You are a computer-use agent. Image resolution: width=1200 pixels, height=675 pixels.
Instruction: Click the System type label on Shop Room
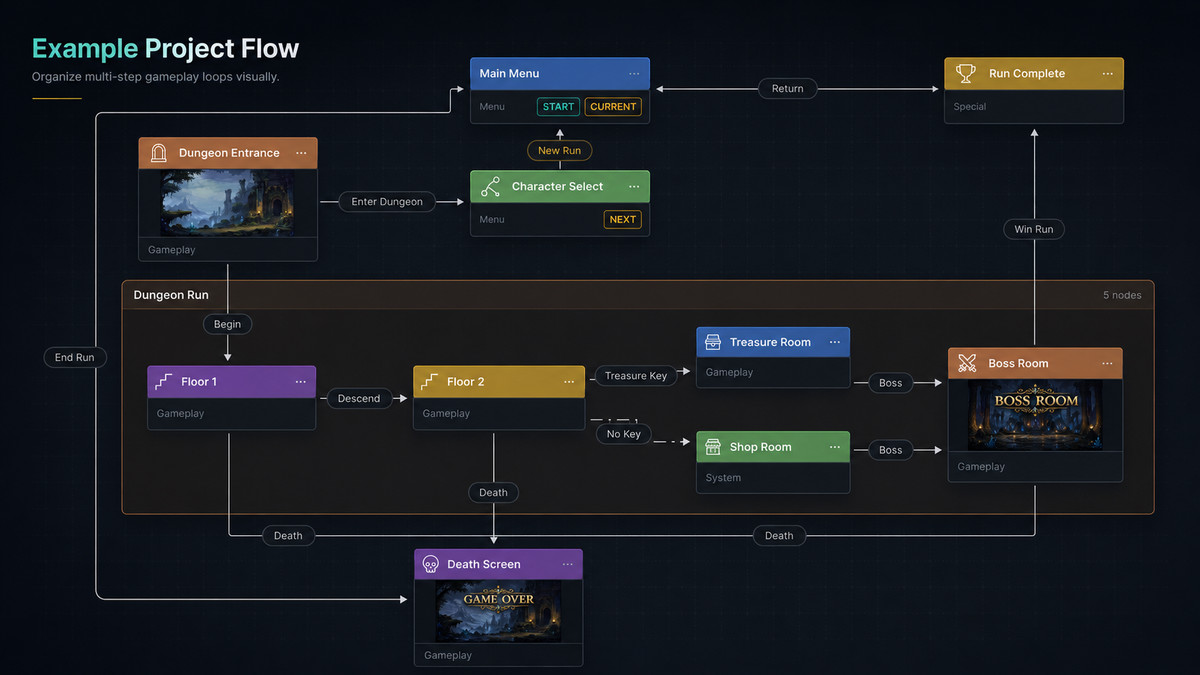coord(723,478)
